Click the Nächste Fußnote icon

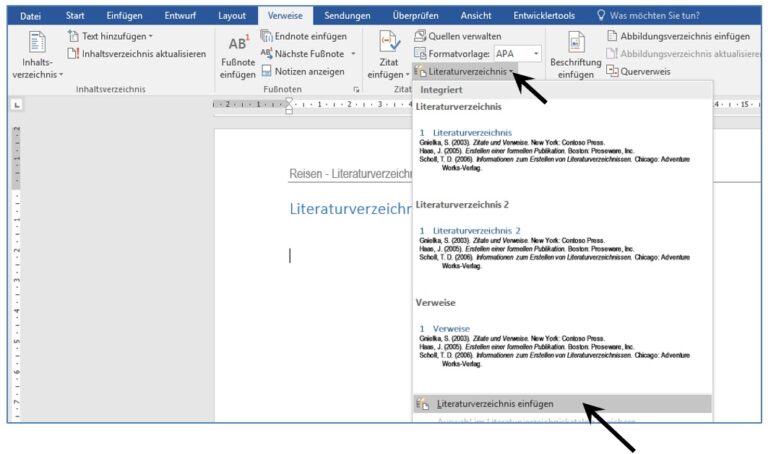(x=266, y=54)
